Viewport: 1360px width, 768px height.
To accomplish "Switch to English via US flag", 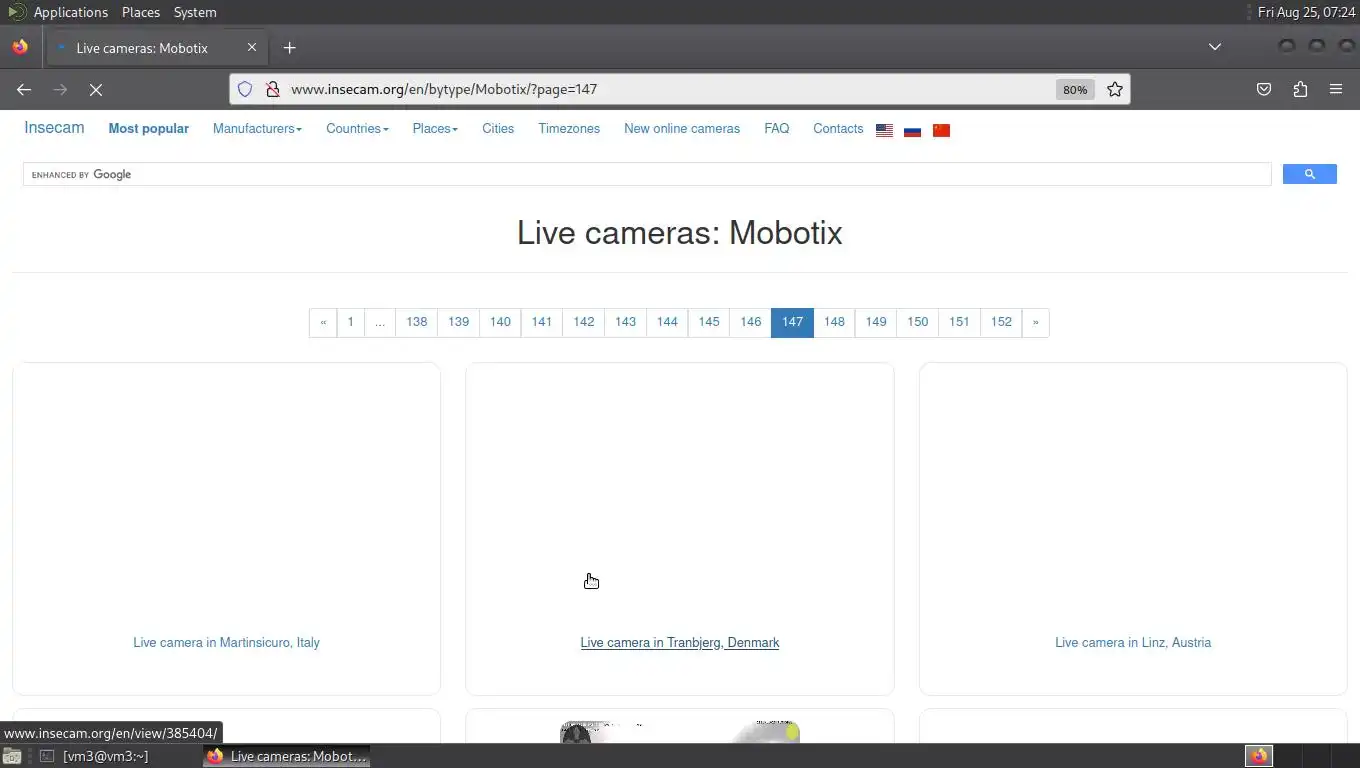I will (884, 130).
